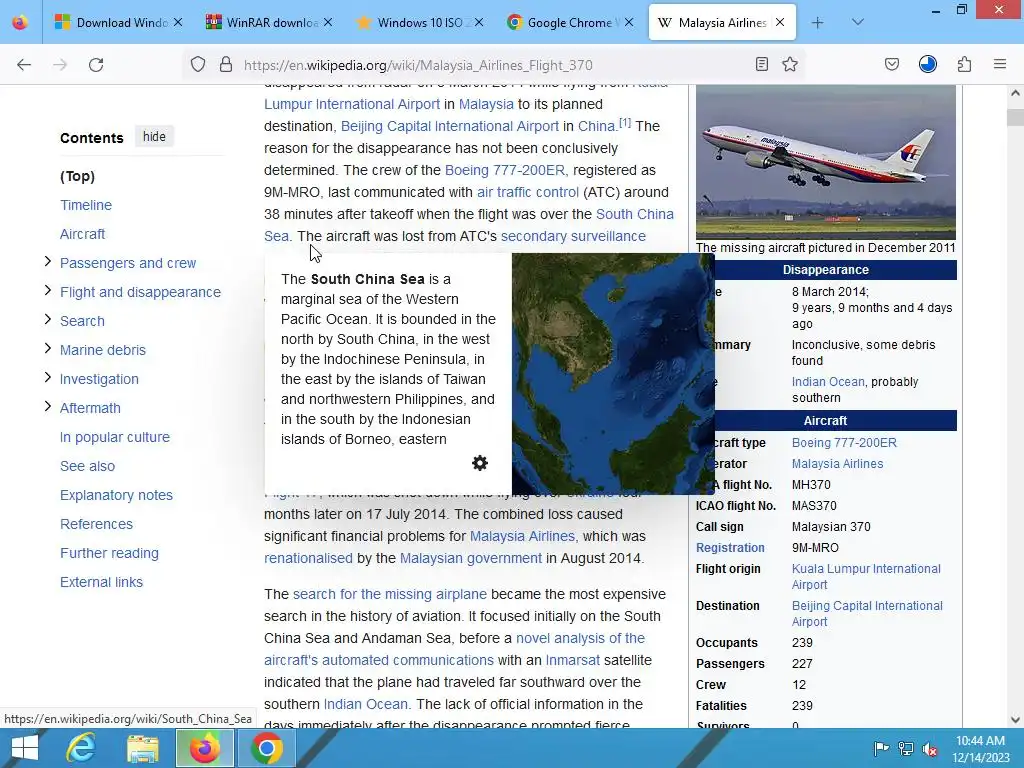Open the Firefox account profile icon
The image size is (1024, 768).
coord(928,65)
